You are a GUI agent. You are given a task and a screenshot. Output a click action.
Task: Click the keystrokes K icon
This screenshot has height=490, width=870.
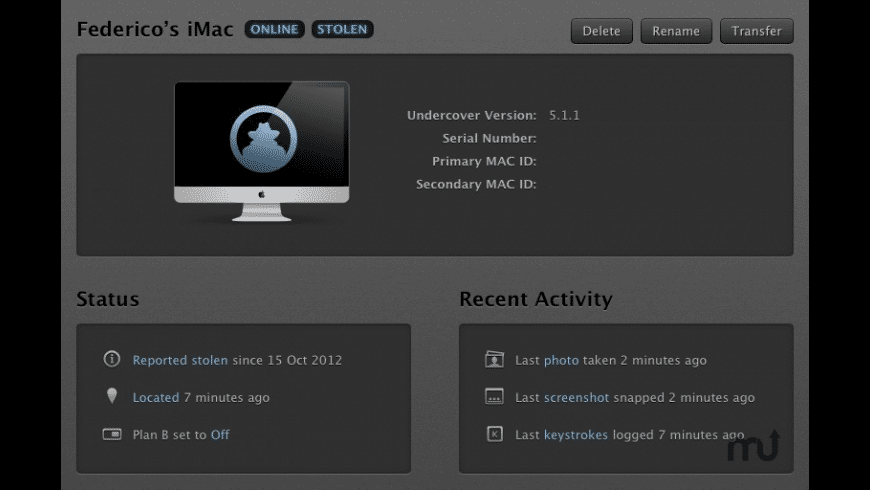point(494,433)
